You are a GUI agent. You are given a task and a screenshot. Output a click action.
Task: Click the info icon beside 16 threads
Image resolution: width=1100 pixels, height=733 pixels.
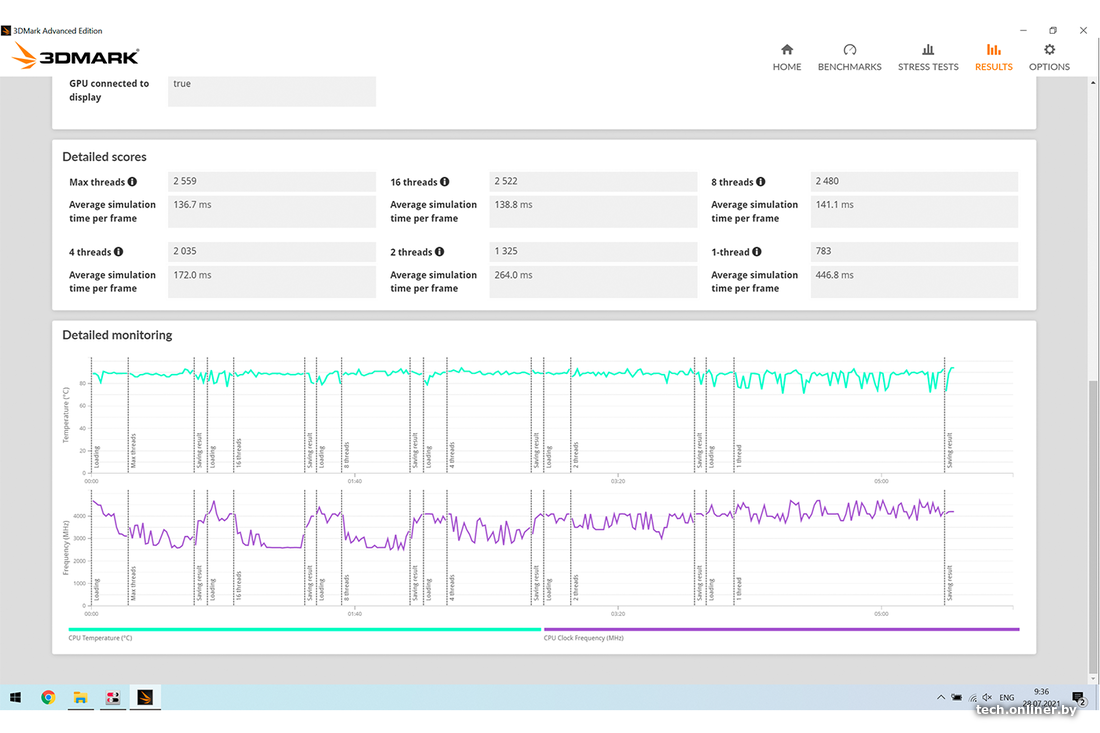click(445, 182)
